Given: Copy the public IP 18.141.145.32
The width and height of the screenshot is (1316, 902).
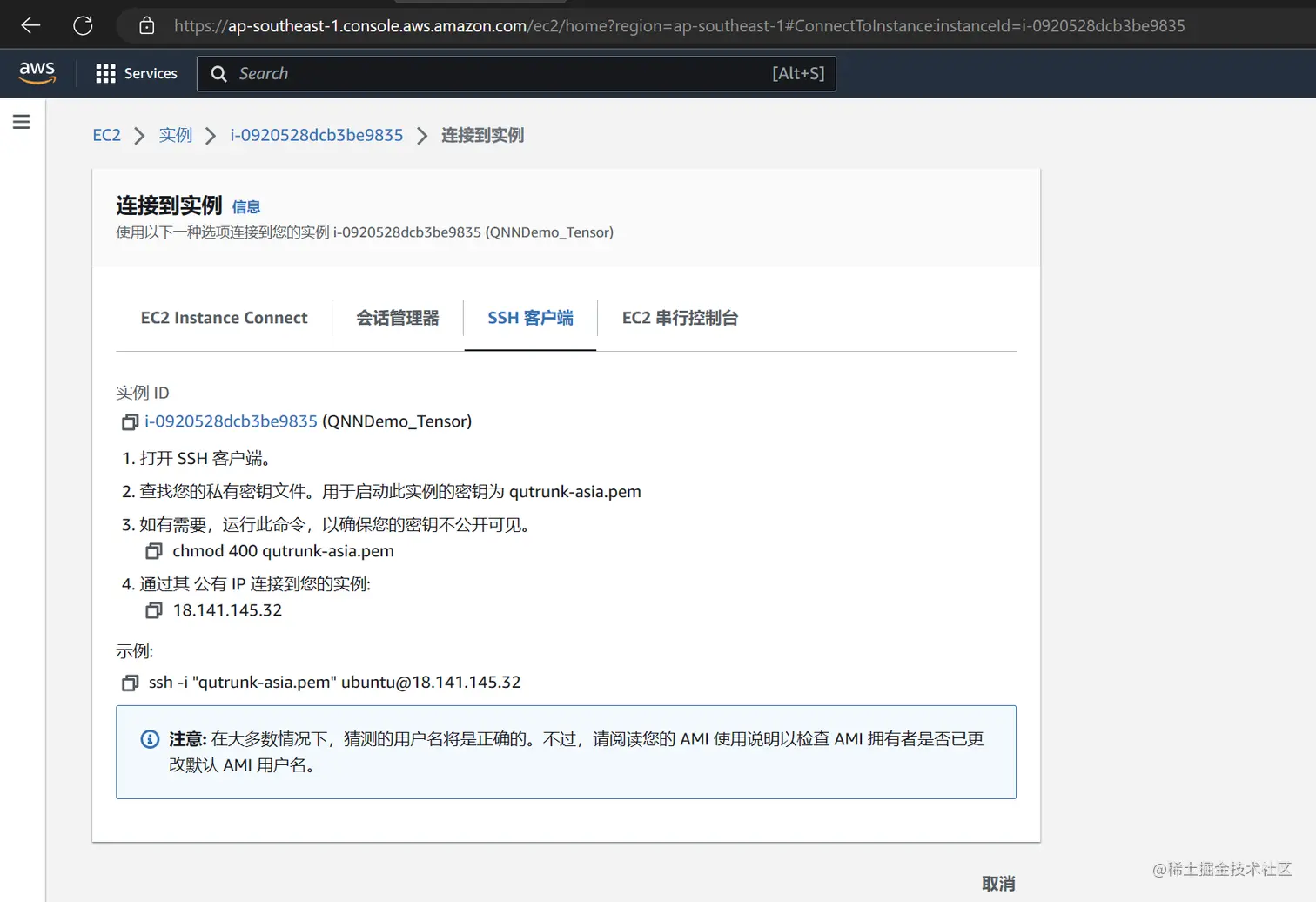Looking at the screenshot, I should pos(154,610).
